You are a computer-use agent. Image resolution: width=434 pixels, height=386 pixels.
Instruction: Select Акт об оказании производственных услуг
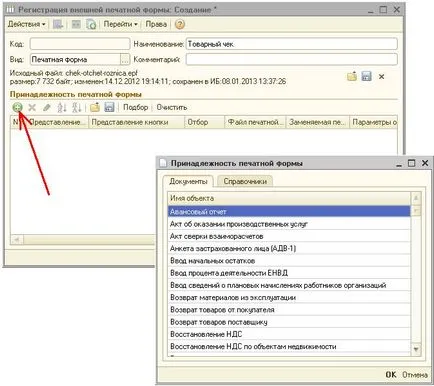[x=289, y=224]
